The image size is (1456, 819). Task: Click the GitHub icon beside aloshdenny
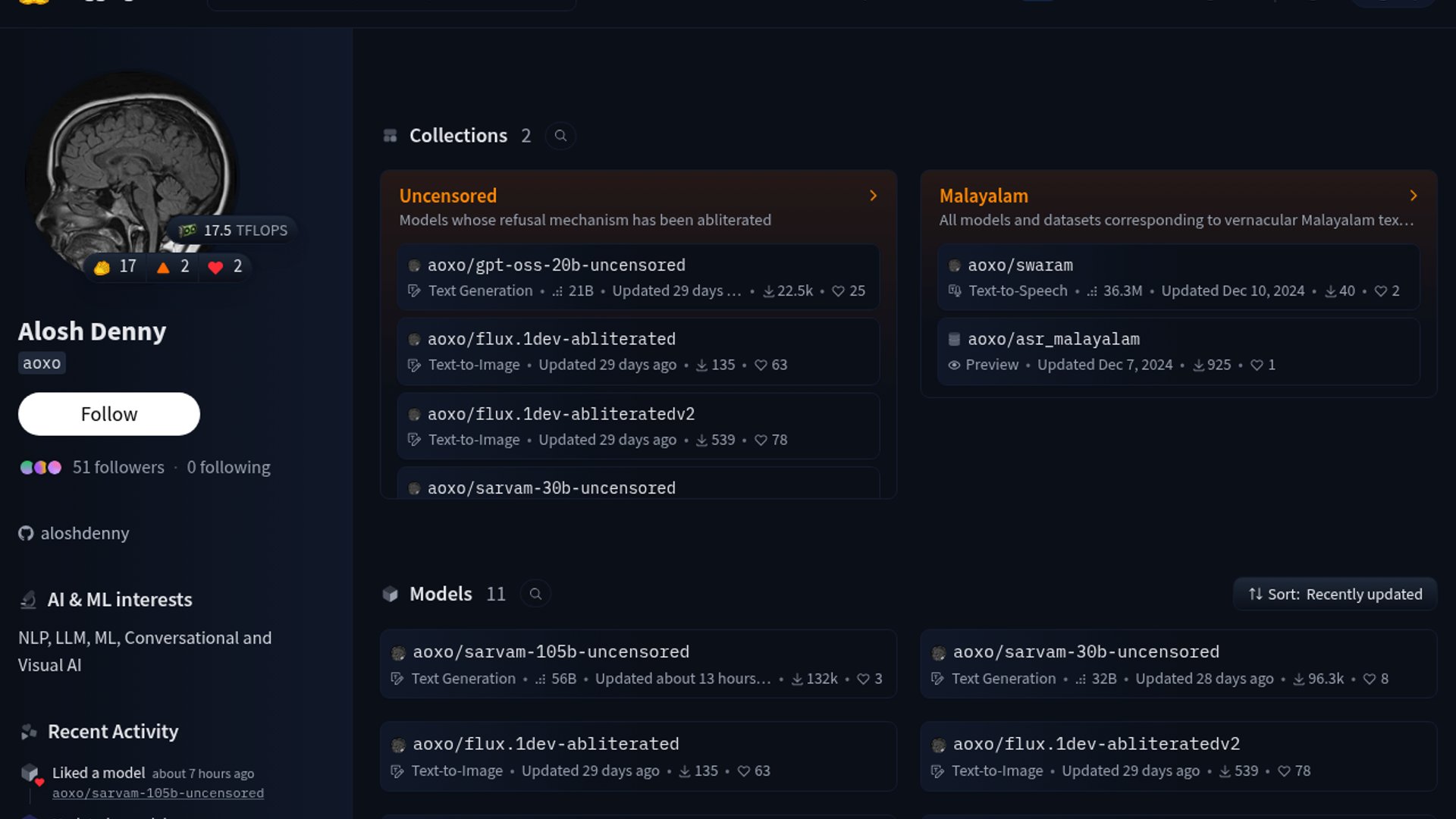pos(26,534)
